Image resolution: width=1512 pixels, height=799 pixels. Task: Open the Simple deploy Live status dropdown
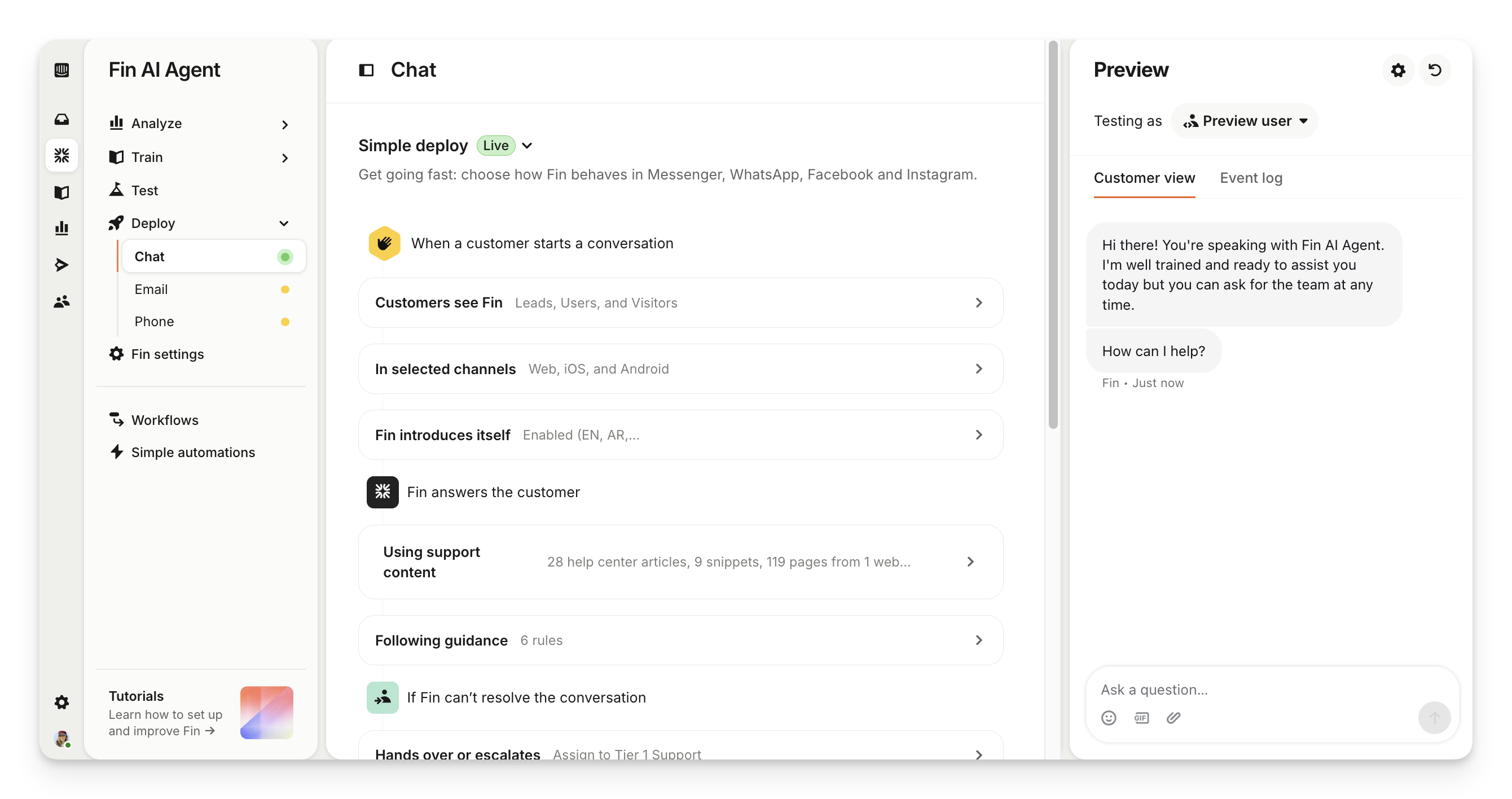click(527, 146)
